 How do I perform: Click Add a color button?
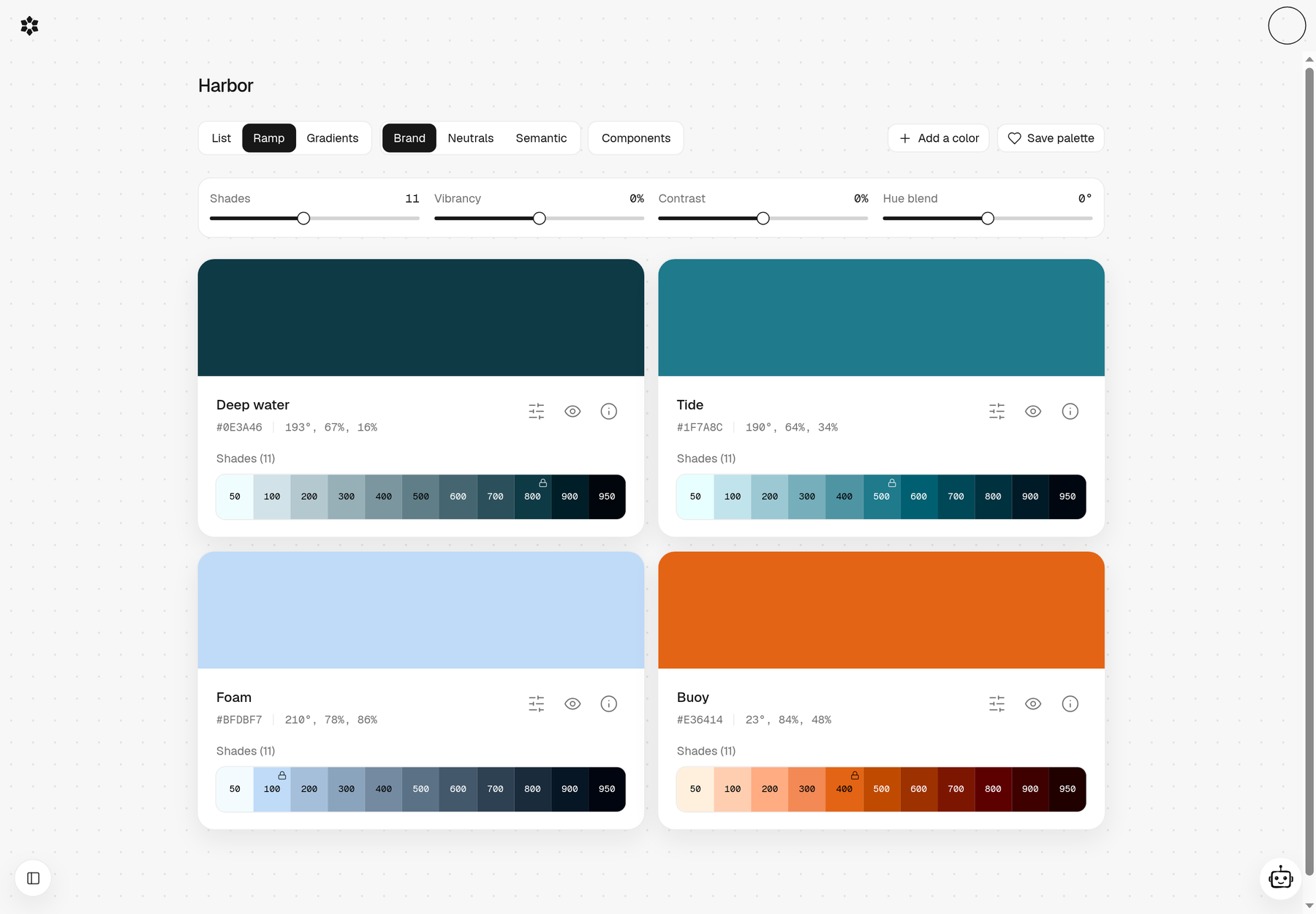(x=939, y=138)
